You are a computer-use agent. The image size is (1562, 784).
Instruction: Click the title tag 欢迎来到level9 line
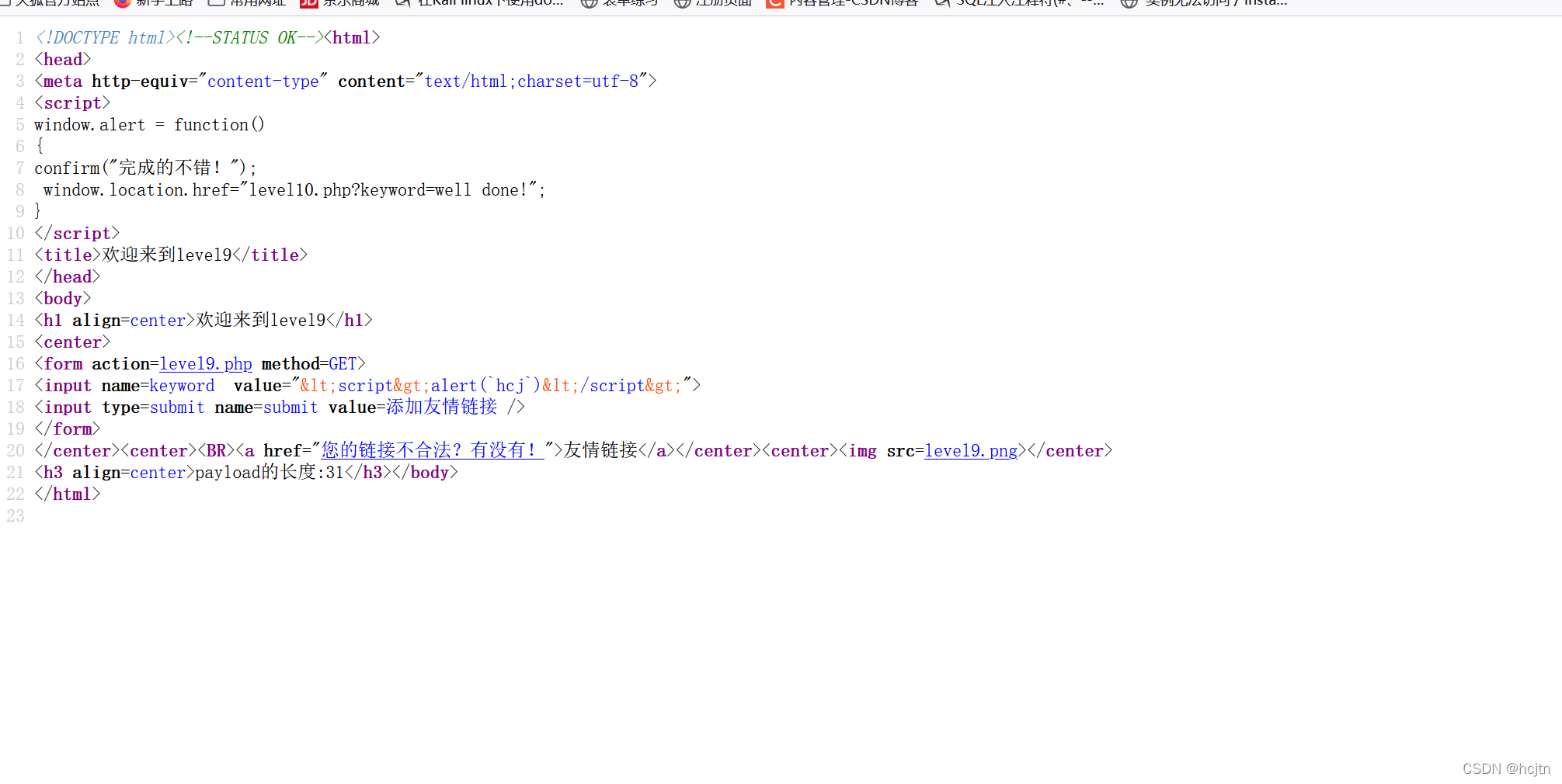171,255
